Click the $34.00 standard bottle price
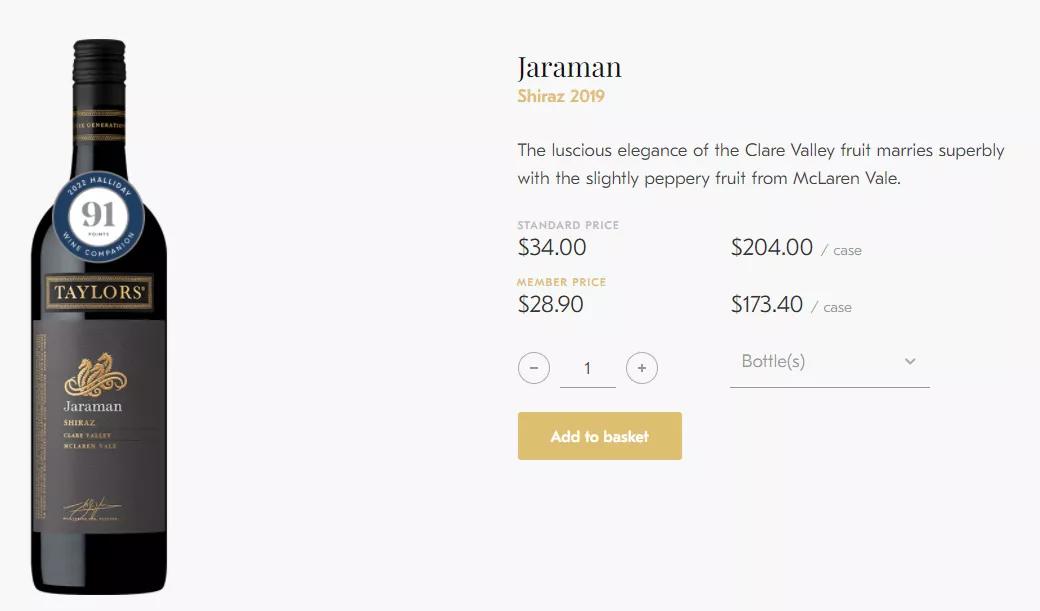Image resolution: width=1040 pixels, height=611 pixels. coord(552,247)
